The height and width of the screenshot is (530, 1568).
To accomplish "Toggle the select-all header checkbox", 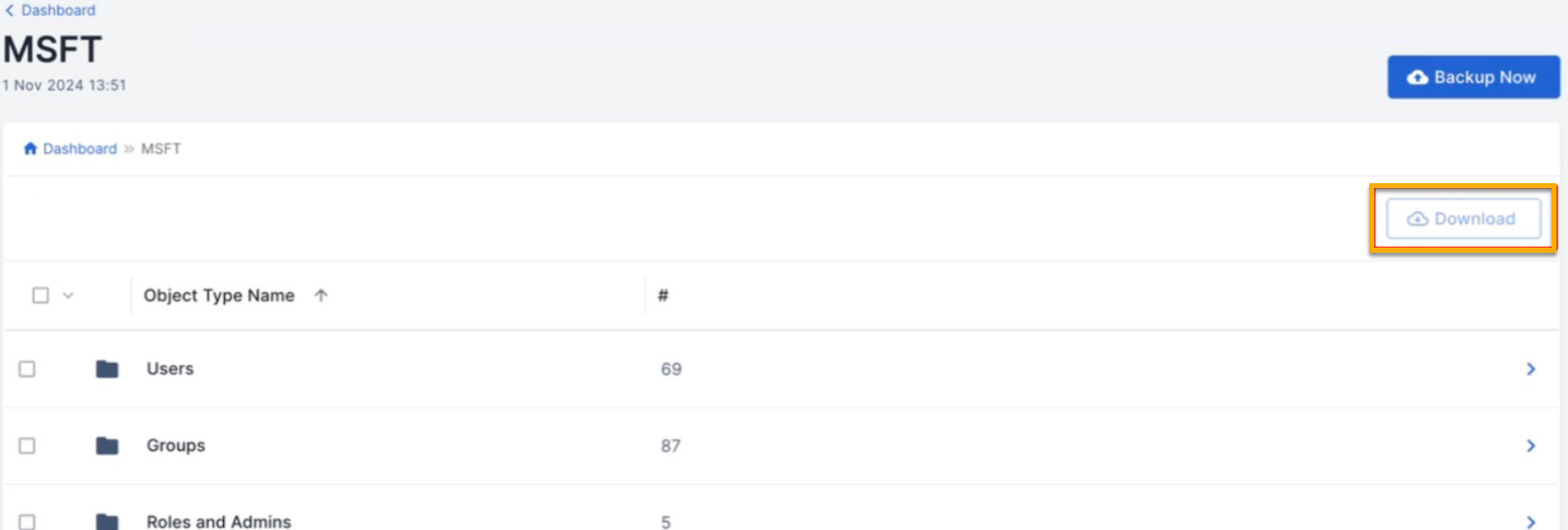I will click(x=40, y=295).
